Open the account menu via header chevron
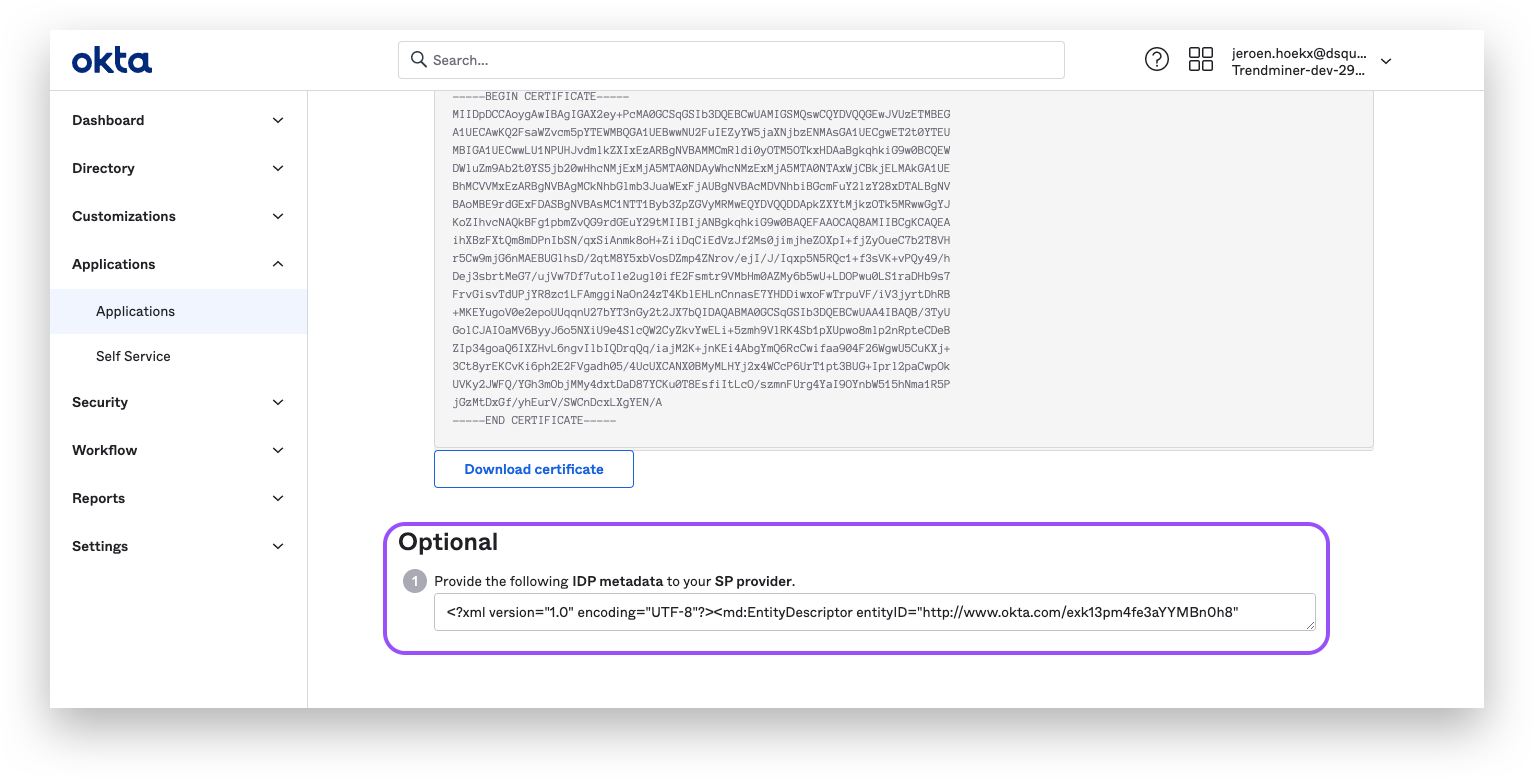Screen dimensions: 1534x778 (x=1385, y=61)
